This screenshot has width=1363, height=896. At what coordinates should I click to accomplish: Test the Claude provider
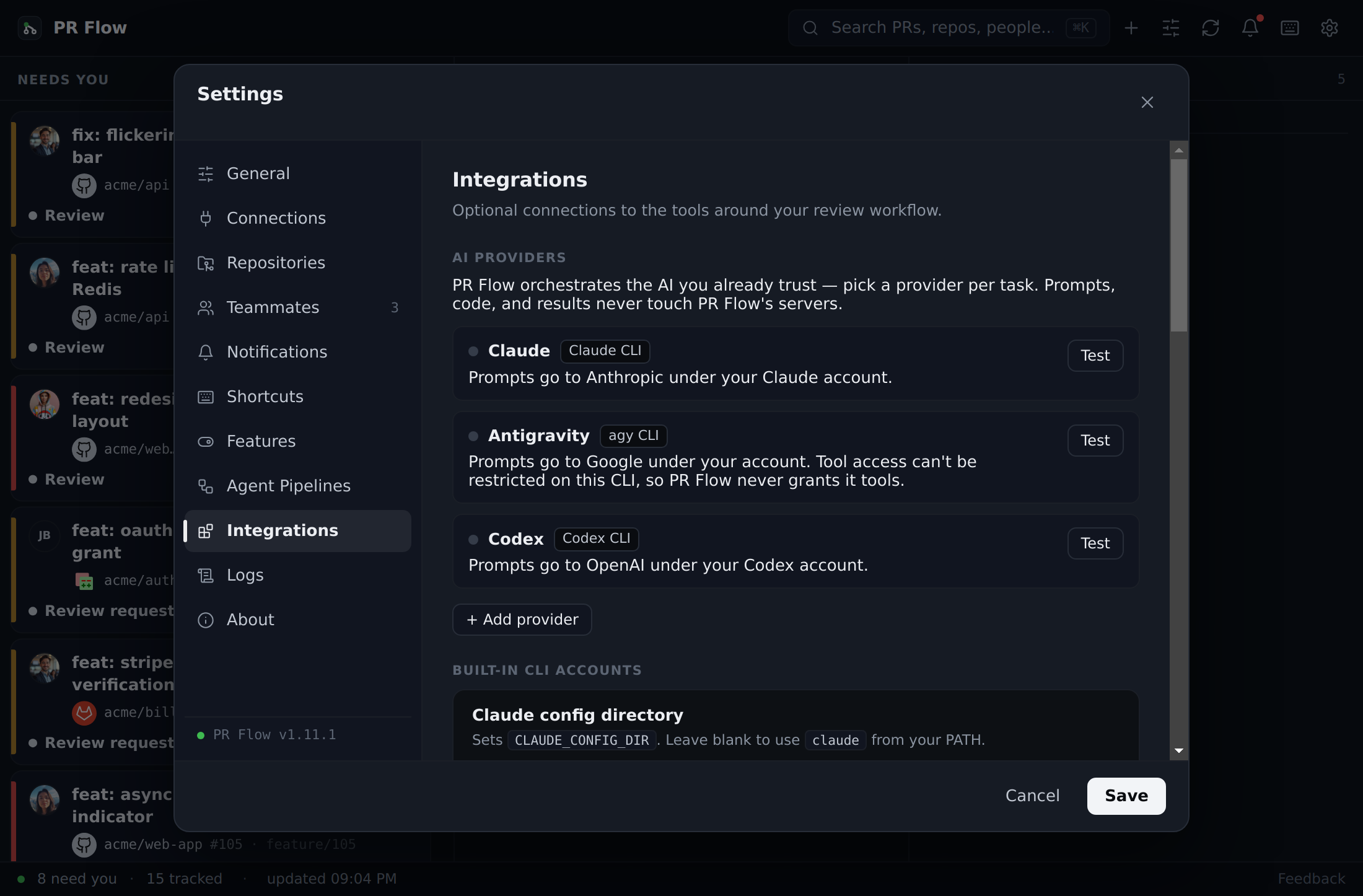(x=1095, y=356)
